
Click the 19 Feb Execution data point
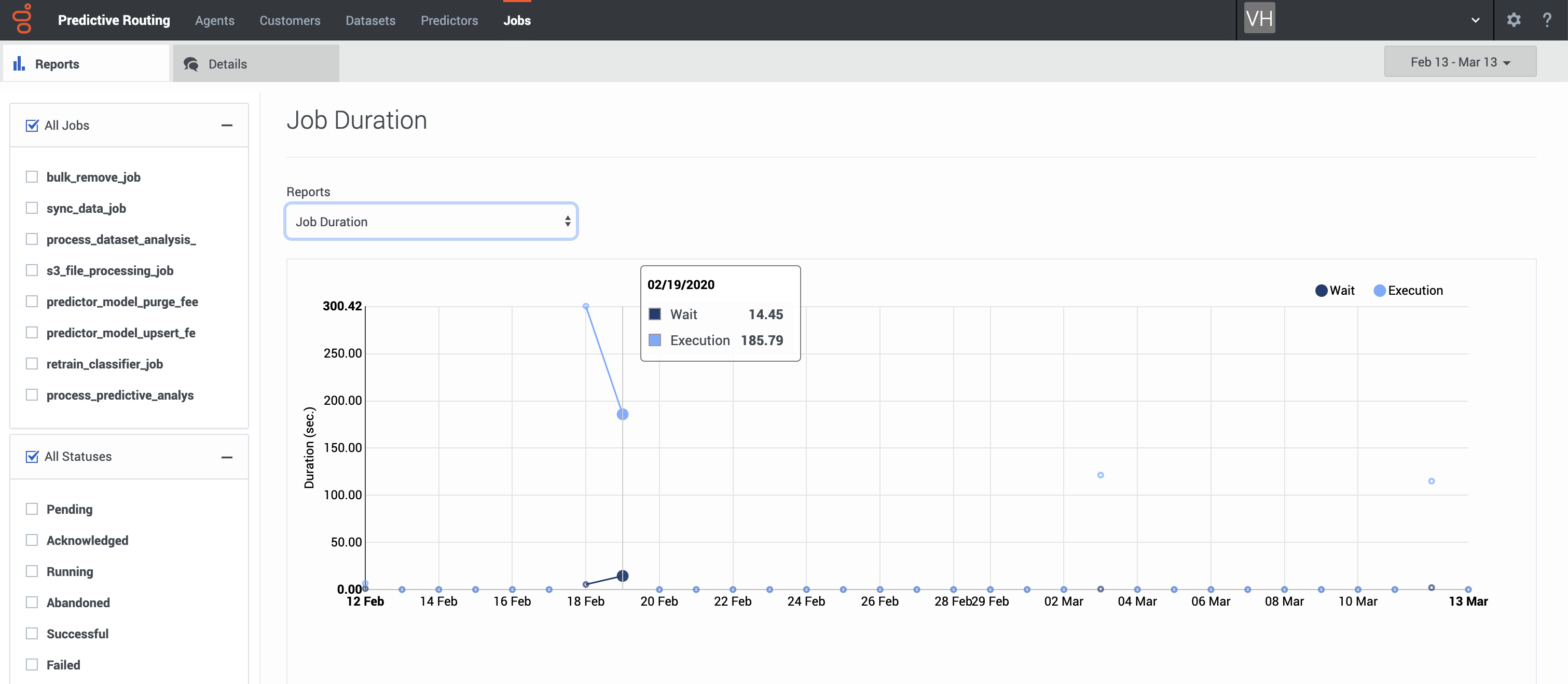point(622,414)
